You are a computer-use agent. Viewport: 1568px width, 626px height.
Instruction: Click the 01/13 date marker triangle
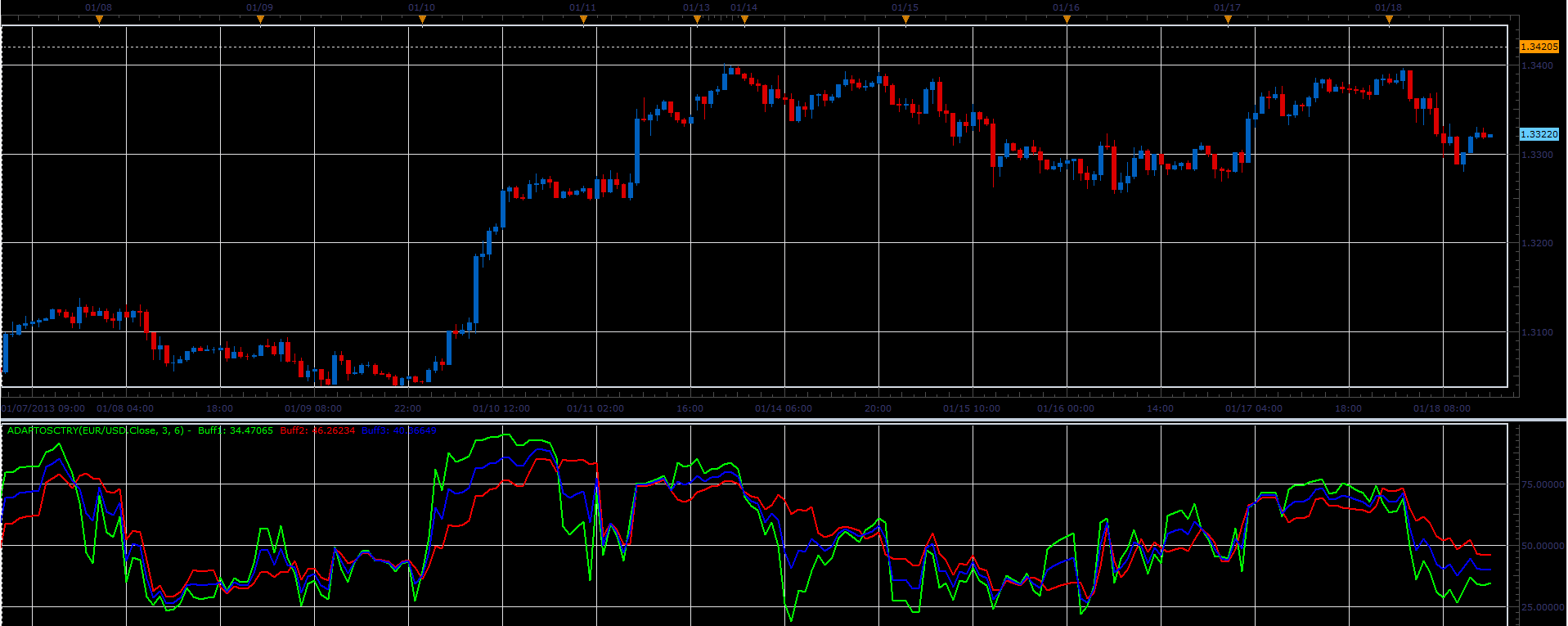point(697,20)
